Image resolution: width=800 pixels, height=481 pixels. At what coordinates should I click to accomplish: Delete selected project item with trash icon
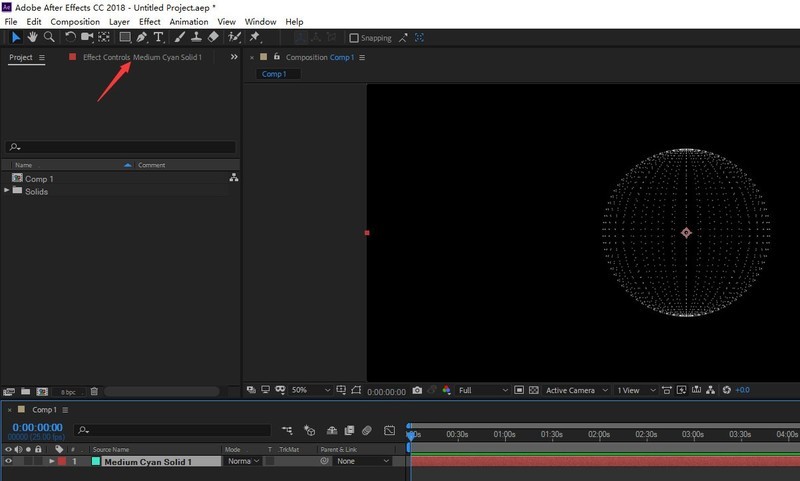tap(94, 391)
